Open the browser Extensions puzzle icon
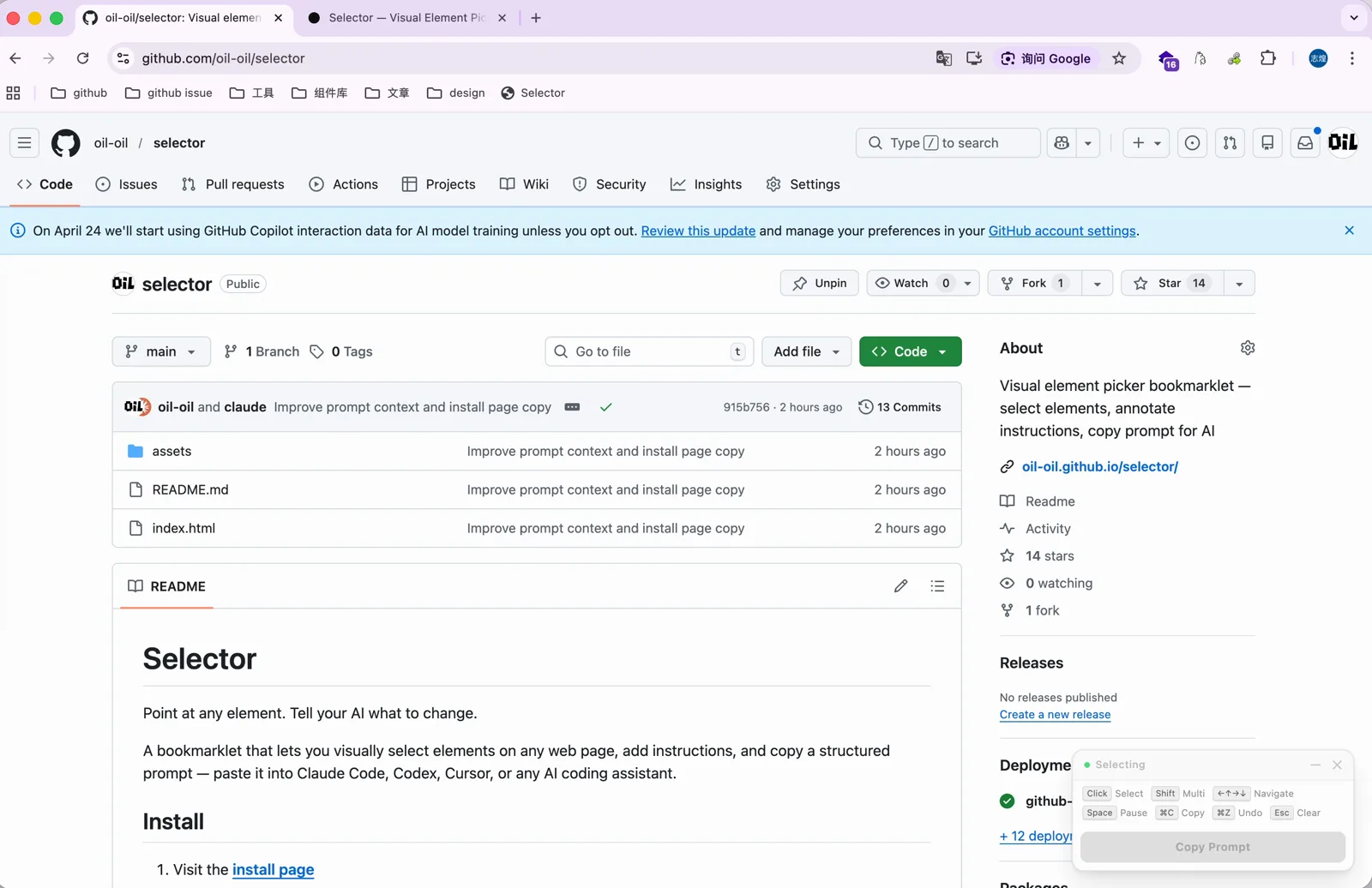The width and height of the screenshot is (1372, 888). click(1268, 58)
